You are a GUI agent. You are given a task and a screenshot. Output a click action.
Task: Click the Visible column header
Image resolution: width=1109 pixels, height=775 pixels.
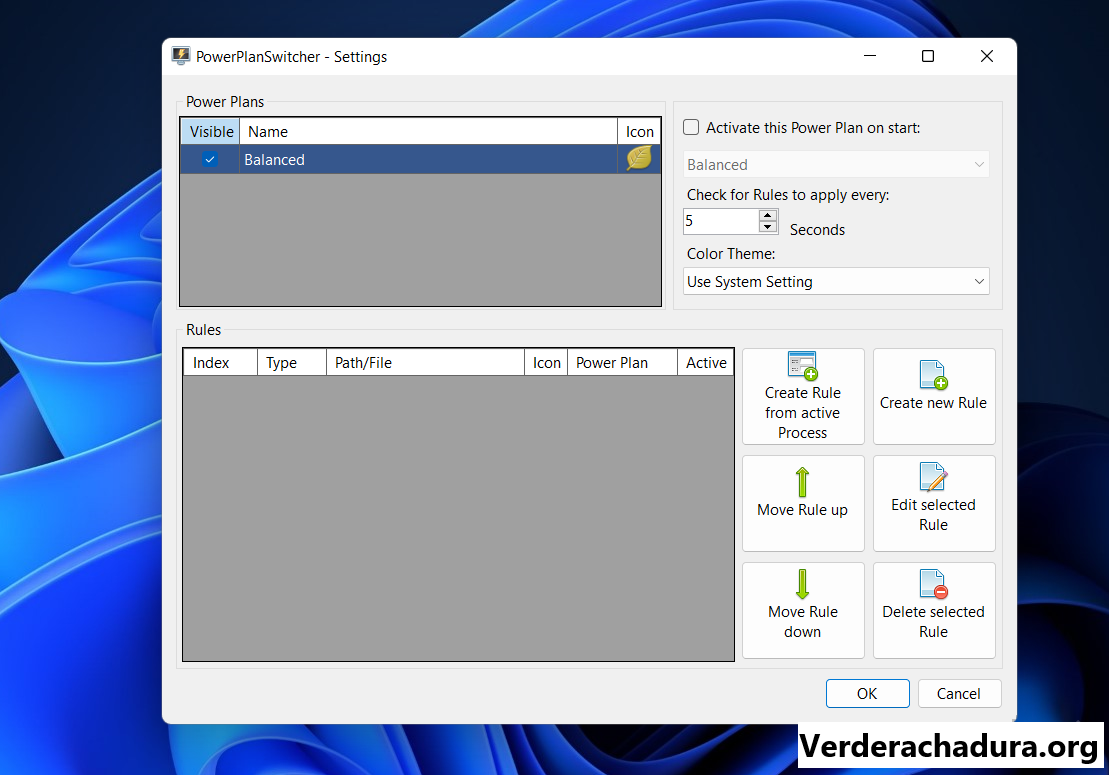click(x=211, y=132)
